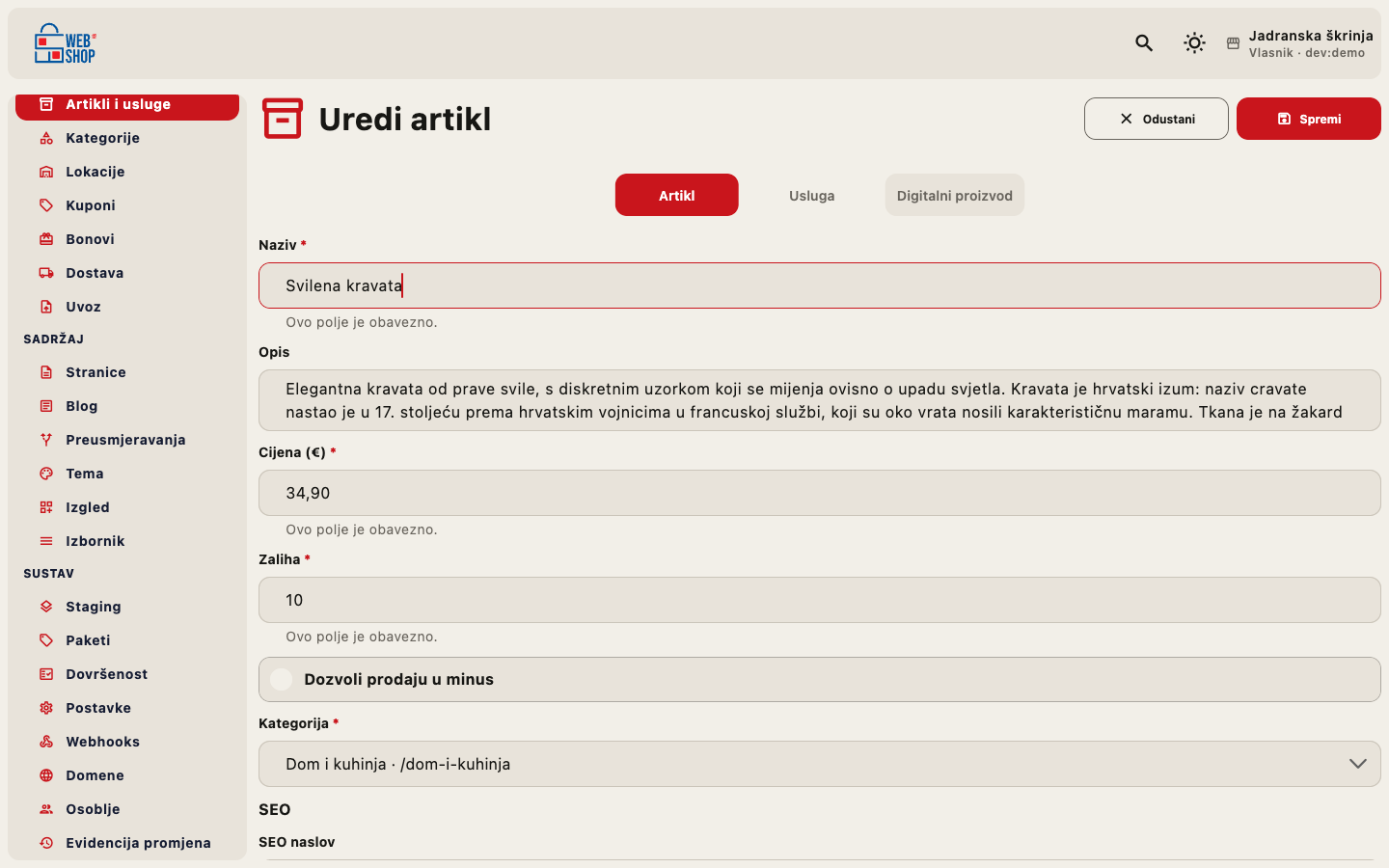Save the article with Spremi
1389x868 pixels.
tap(1309, 119)
